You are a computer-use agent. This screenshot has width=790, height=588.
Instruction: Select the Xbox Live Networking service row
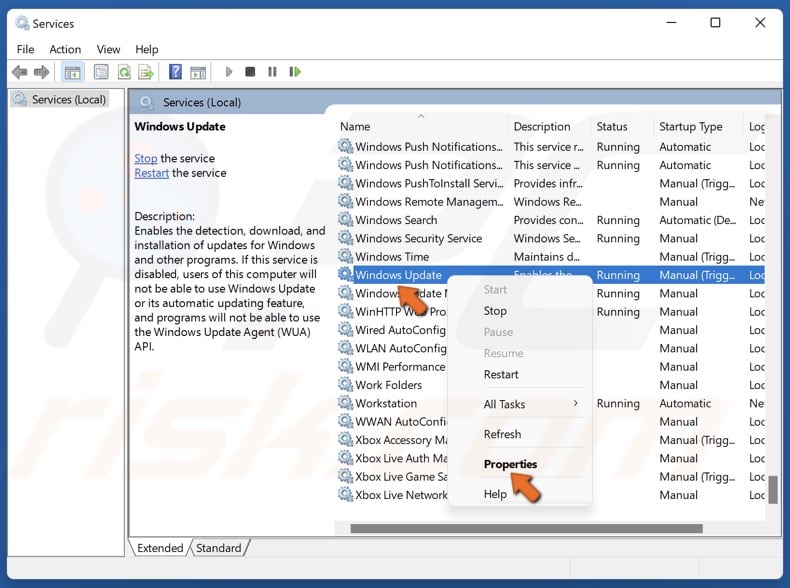coord(551,495)
